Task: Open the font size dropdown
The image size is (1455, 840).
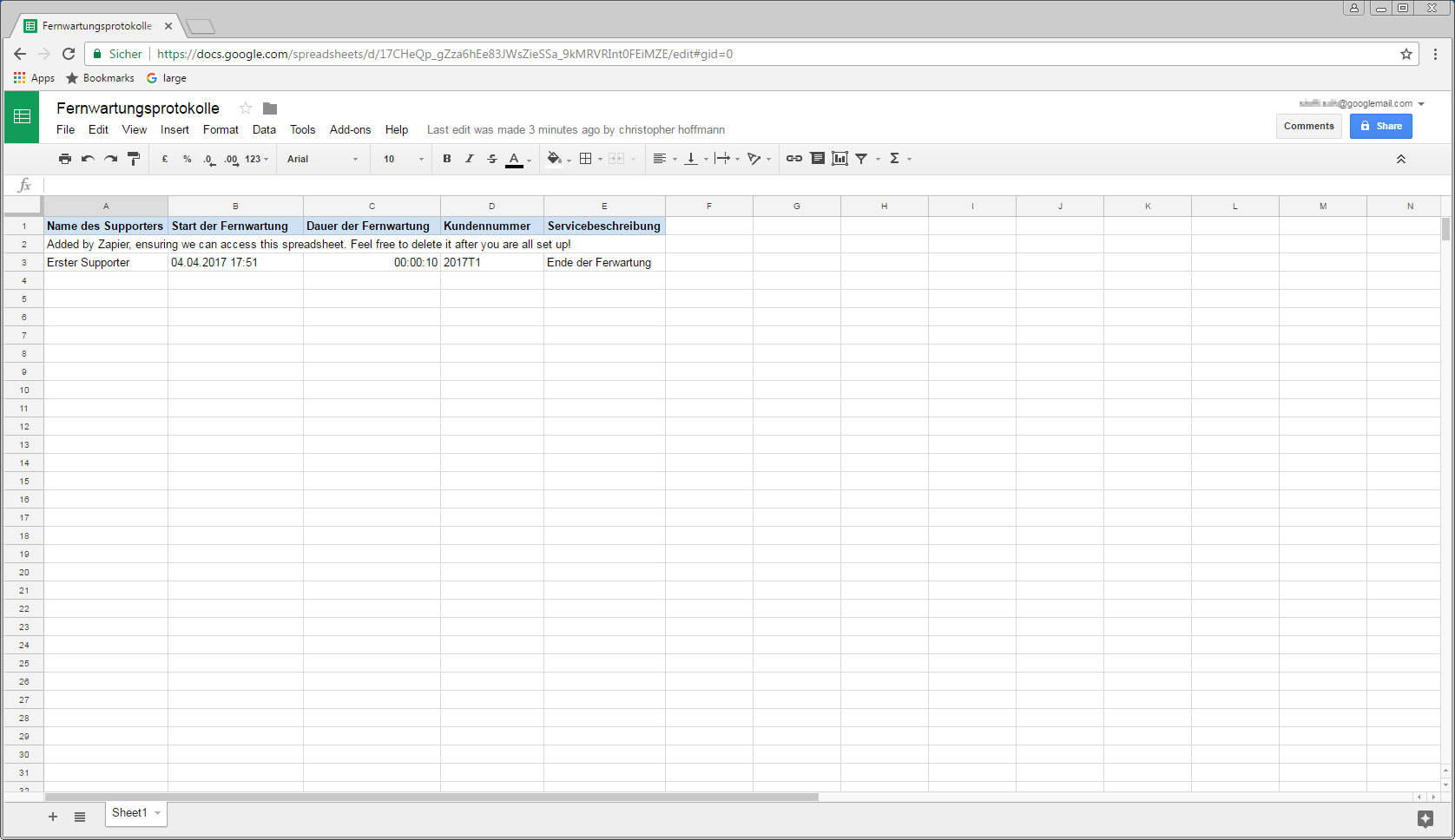Action: pyautogui.click(x=404, y=159)
